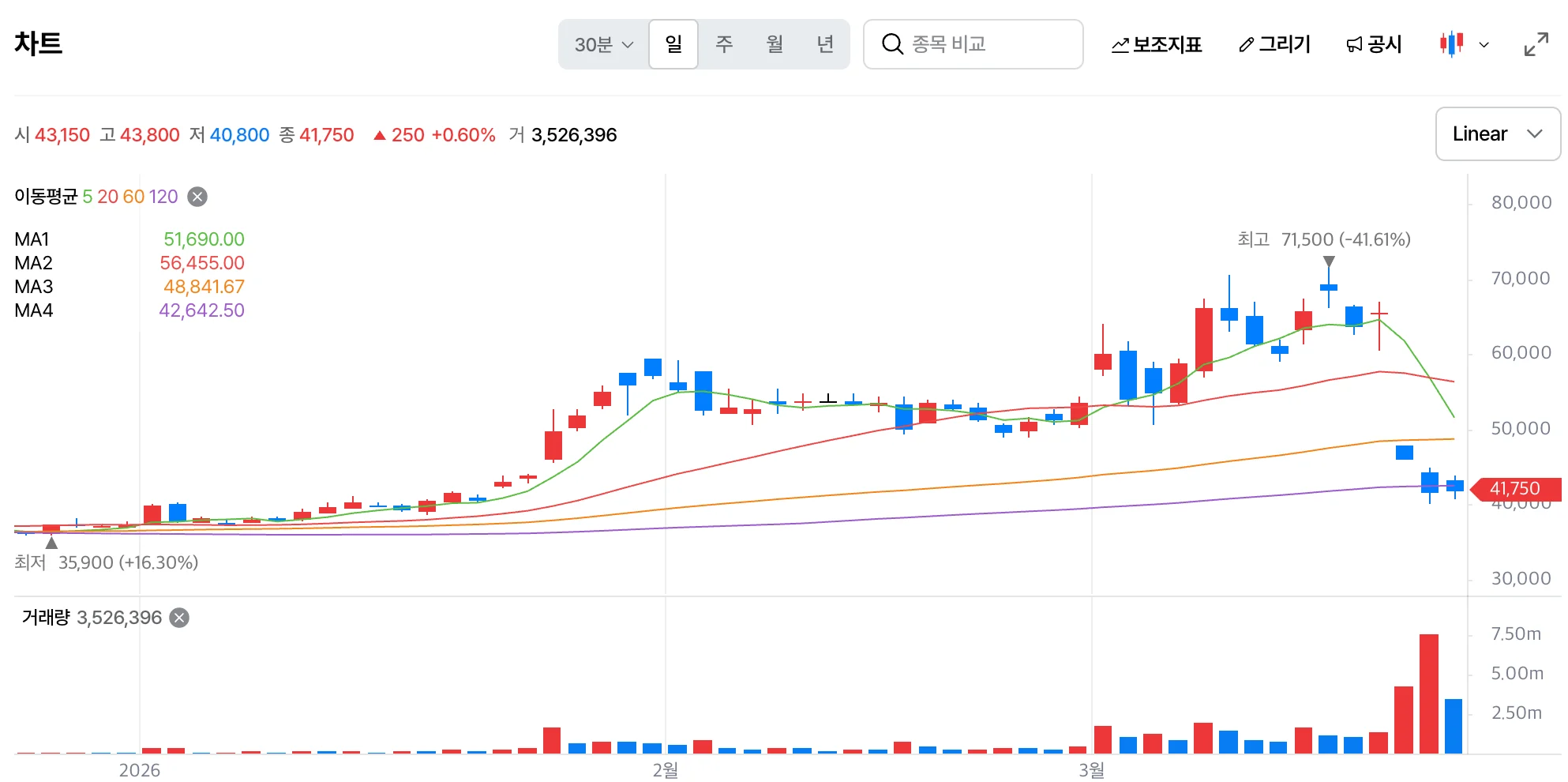
Task: Switch to the 주 weekly tab
Action: (x=724, y=44)
